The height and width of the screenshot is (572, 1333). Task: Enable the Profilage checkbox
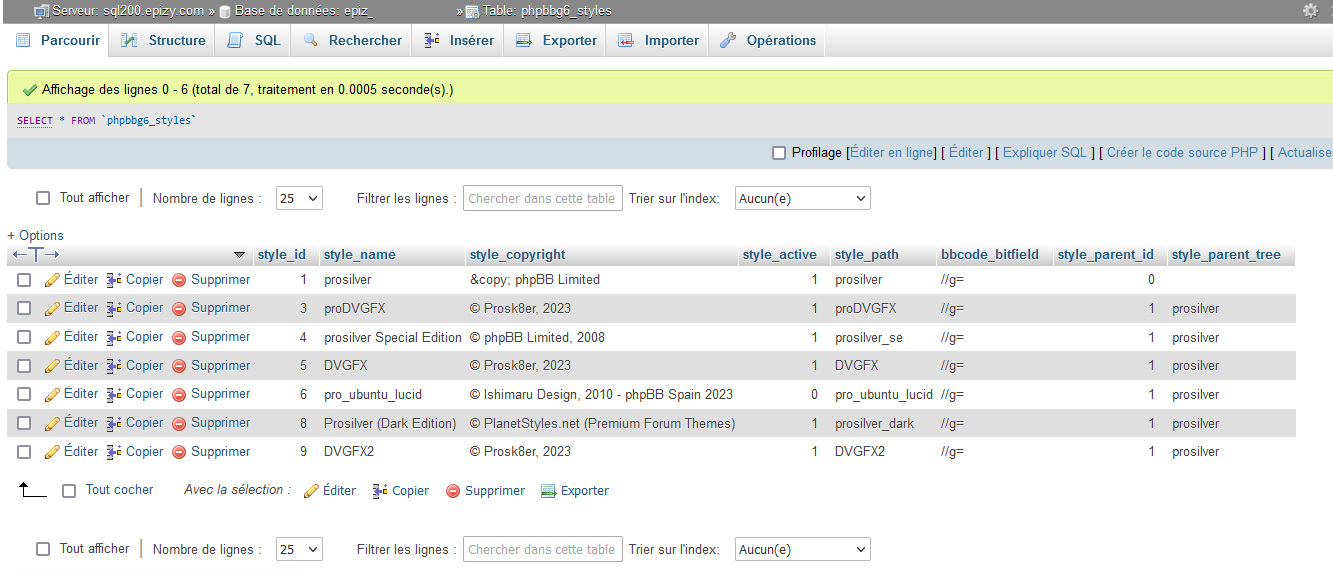pos(779,153)
